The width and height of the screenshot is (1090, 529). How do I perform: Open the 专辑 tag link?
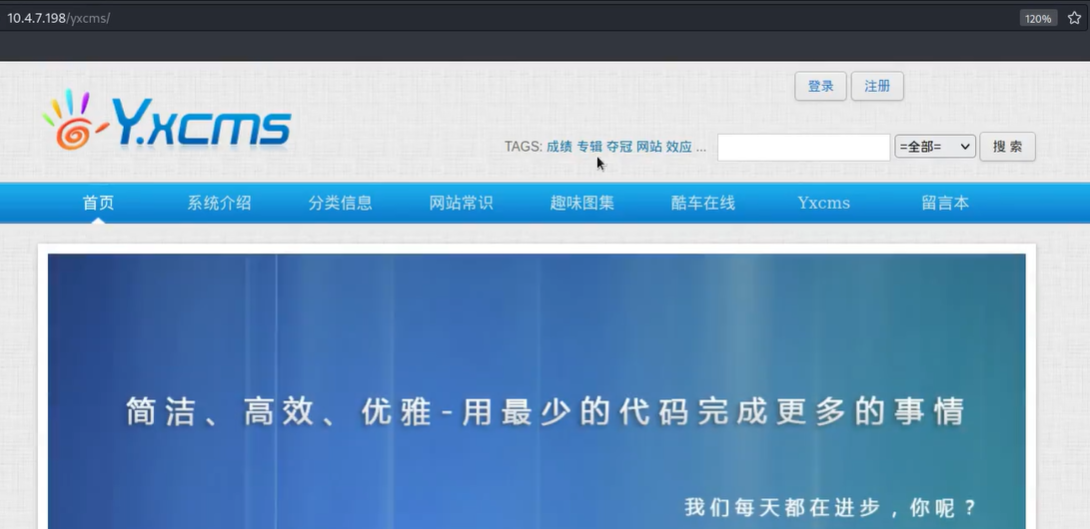pyautogui.click(x=589, y=147)
